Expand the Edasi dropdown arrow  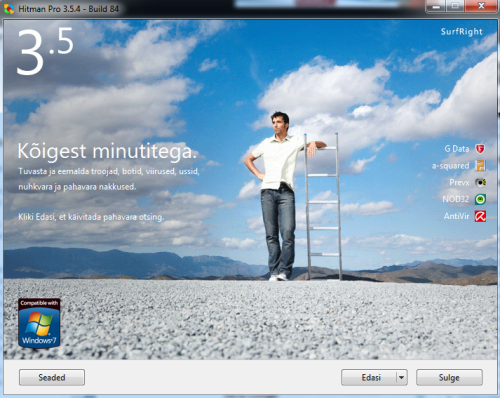pos(402,377)
